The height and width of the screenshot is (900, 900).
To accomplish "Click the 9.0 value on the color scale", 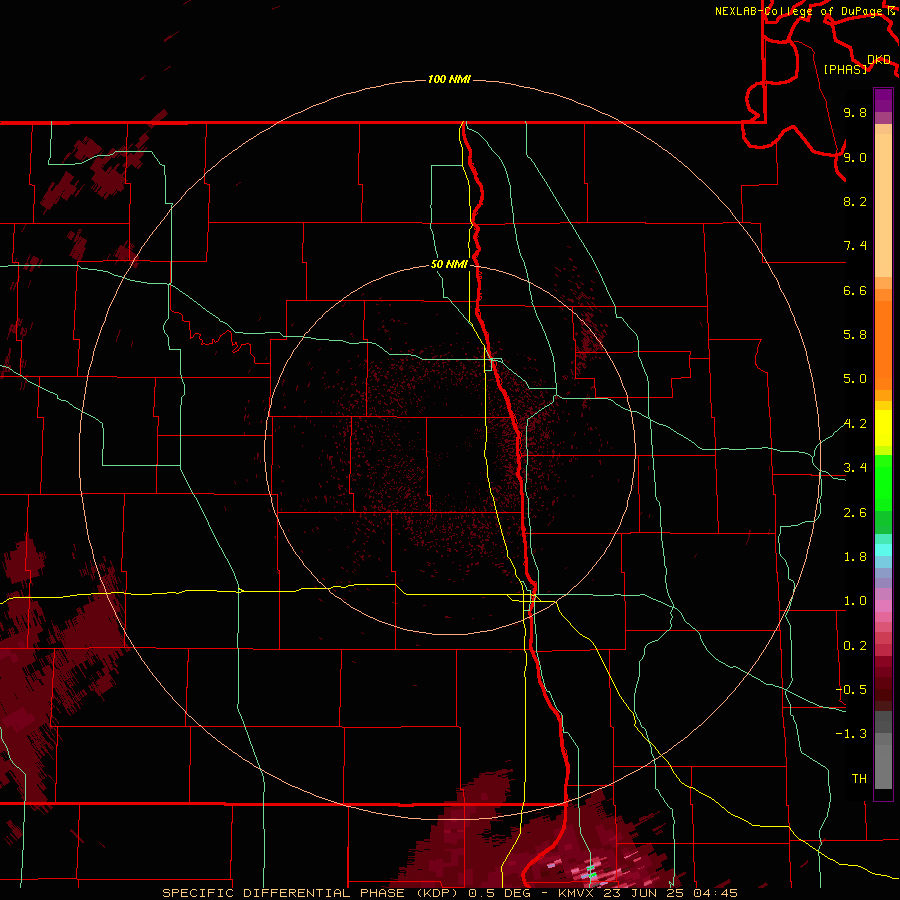I will 855,157.
